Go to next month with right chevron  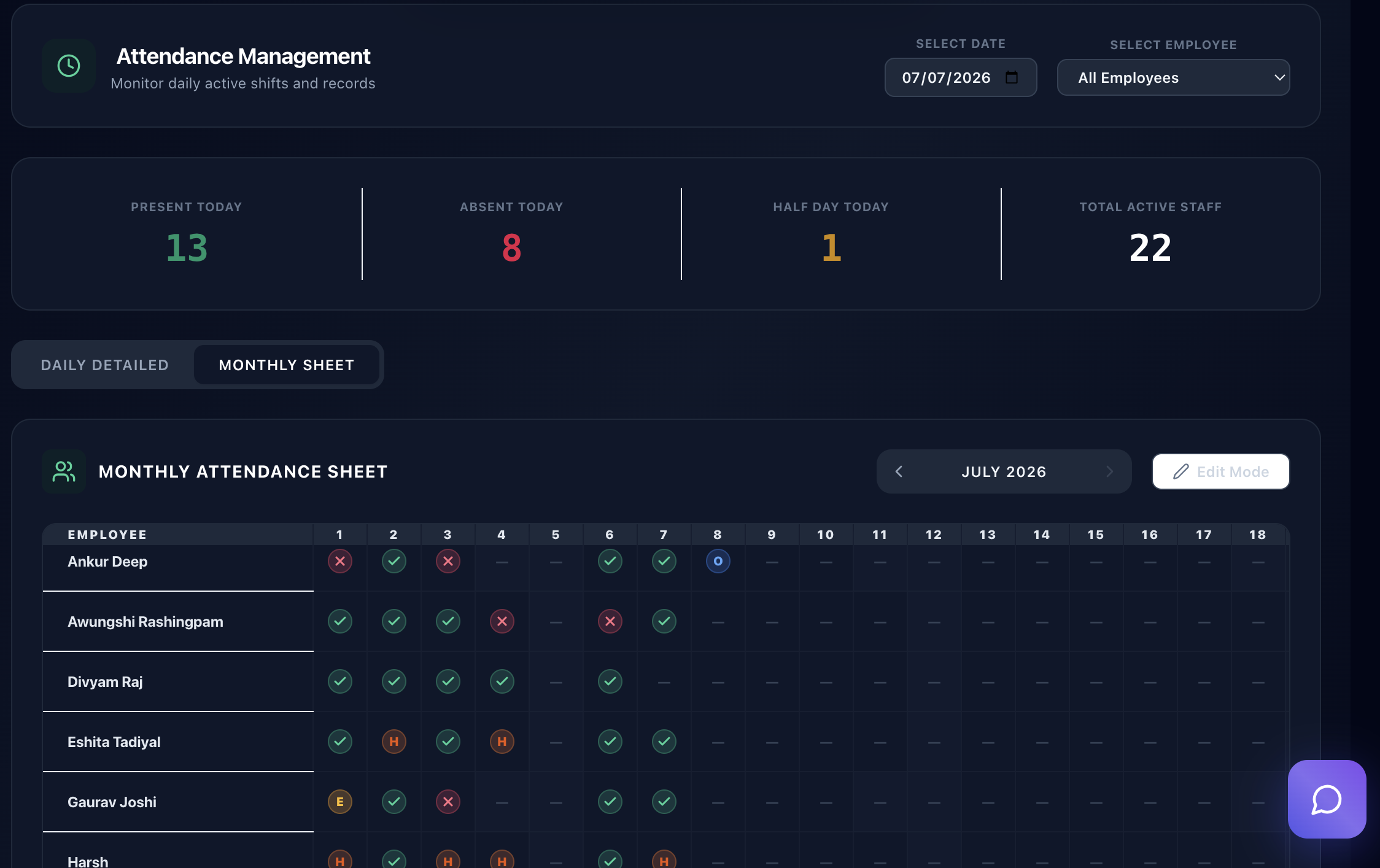(x=1109, y=471)
